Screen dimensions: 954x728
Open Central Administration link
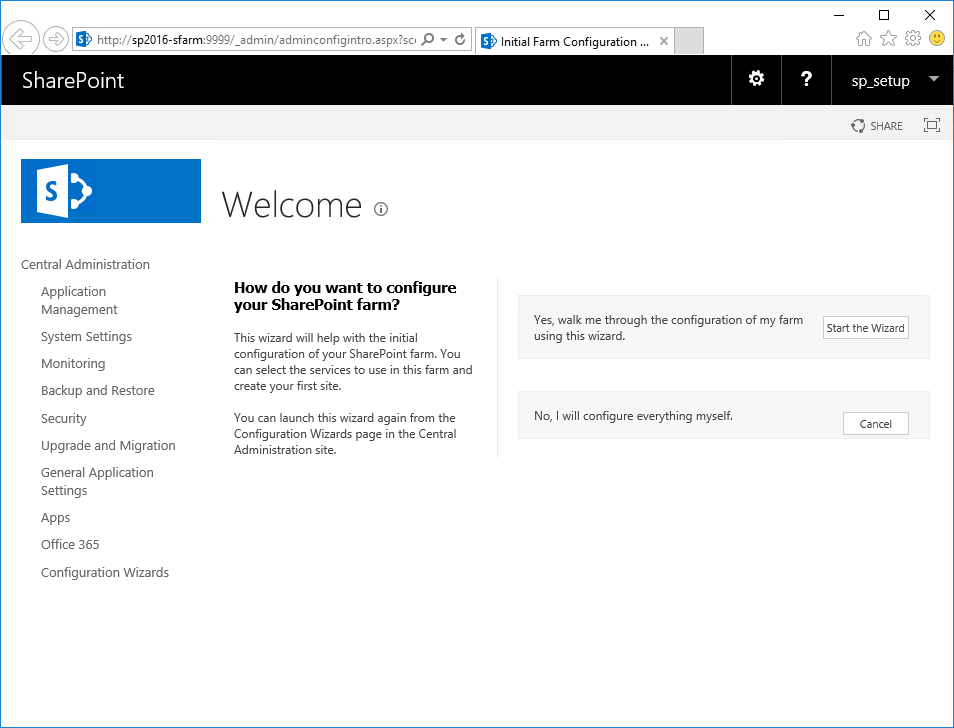[85, 265]
